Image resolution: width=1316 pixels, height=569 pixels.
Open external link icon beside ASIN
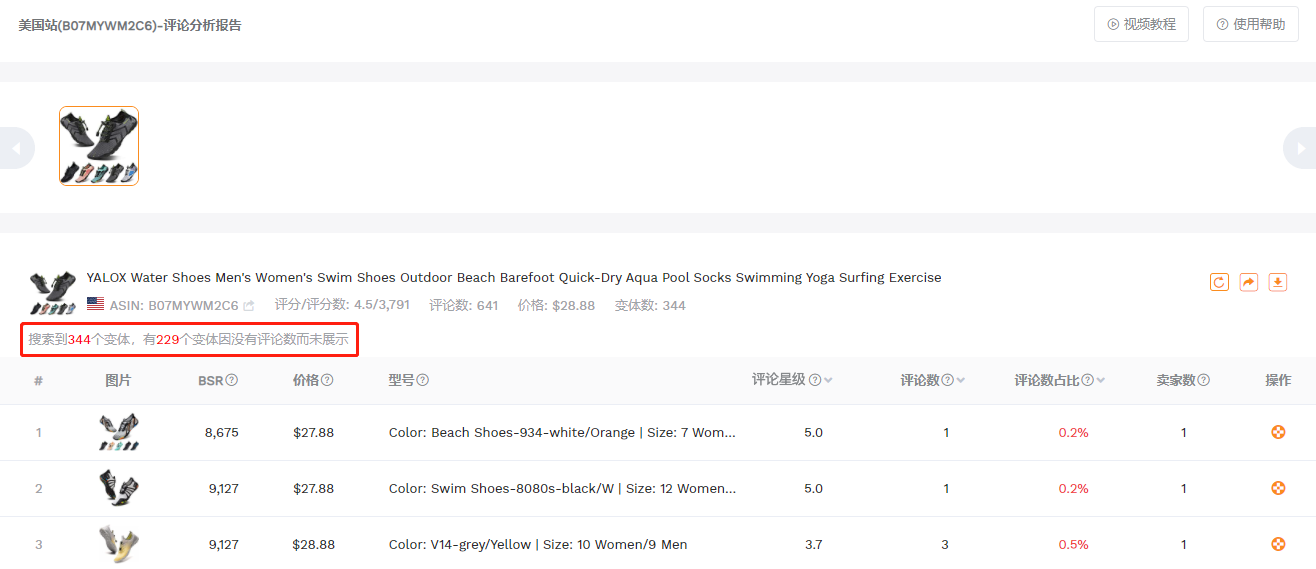[x=248, y=306]
